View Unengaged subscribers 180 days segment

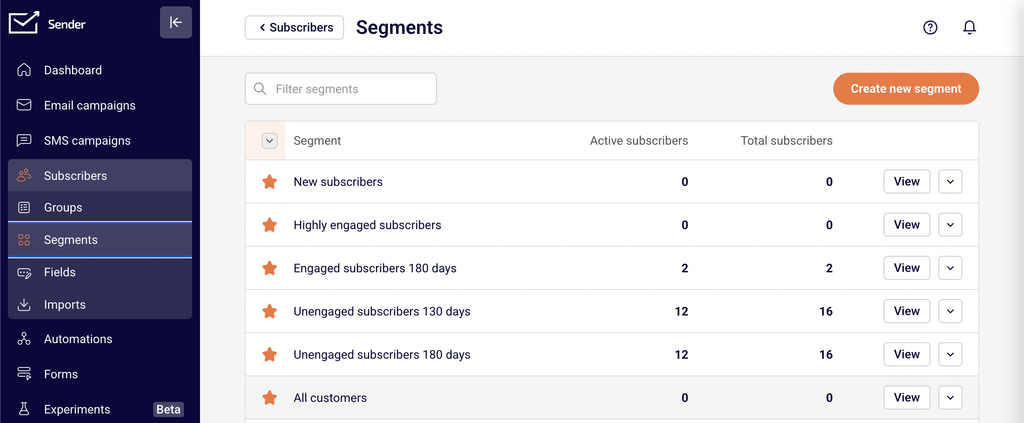click(906, 354)
